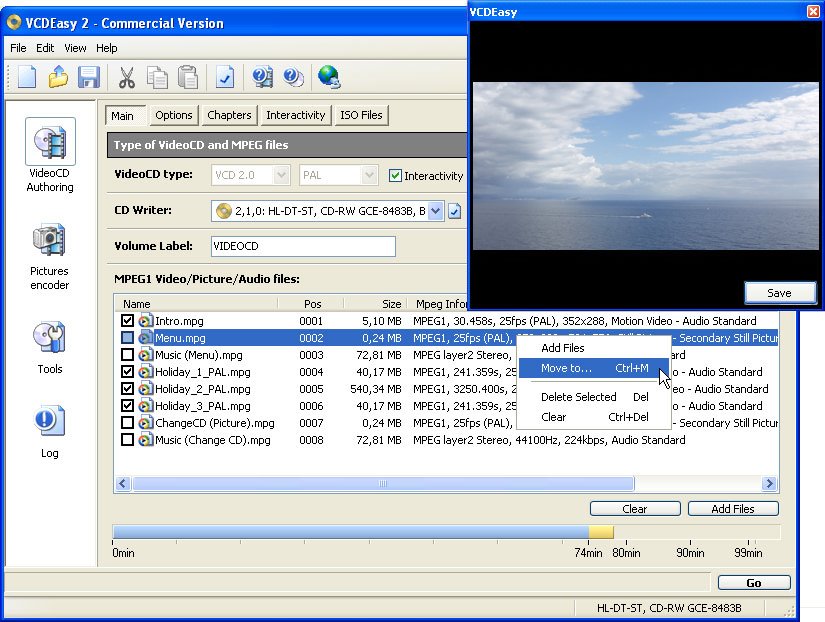Expand the CD Writer drive dropdown

point(436,211)
